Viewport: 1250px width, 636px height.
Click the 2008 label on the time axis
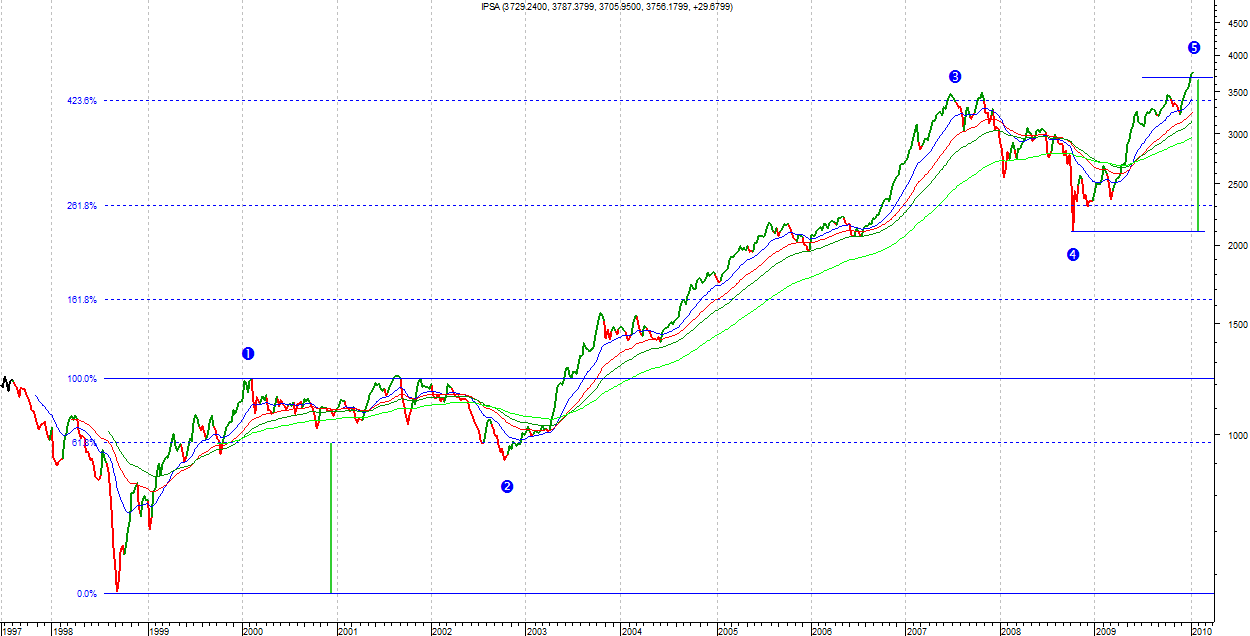(x=1010, y=631)
